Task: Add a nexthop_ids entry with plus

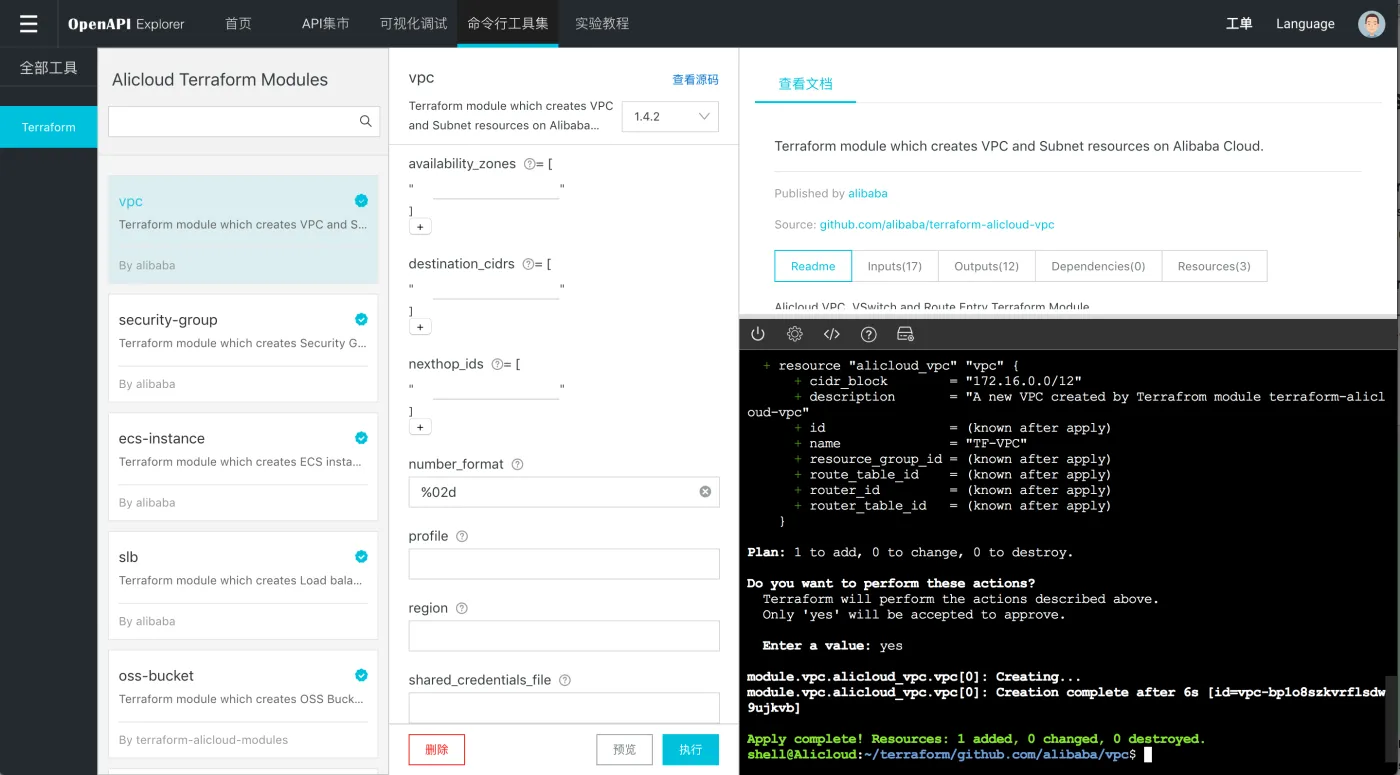Action: click(420, 427)
